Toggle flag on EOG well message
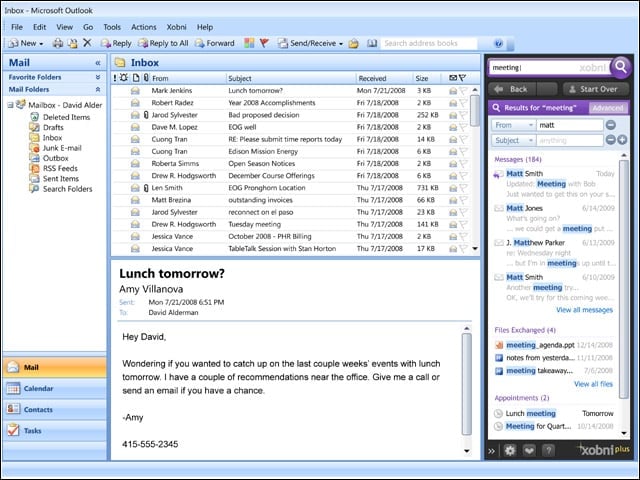This screenshot has width=640, height=480. (463, 127)
